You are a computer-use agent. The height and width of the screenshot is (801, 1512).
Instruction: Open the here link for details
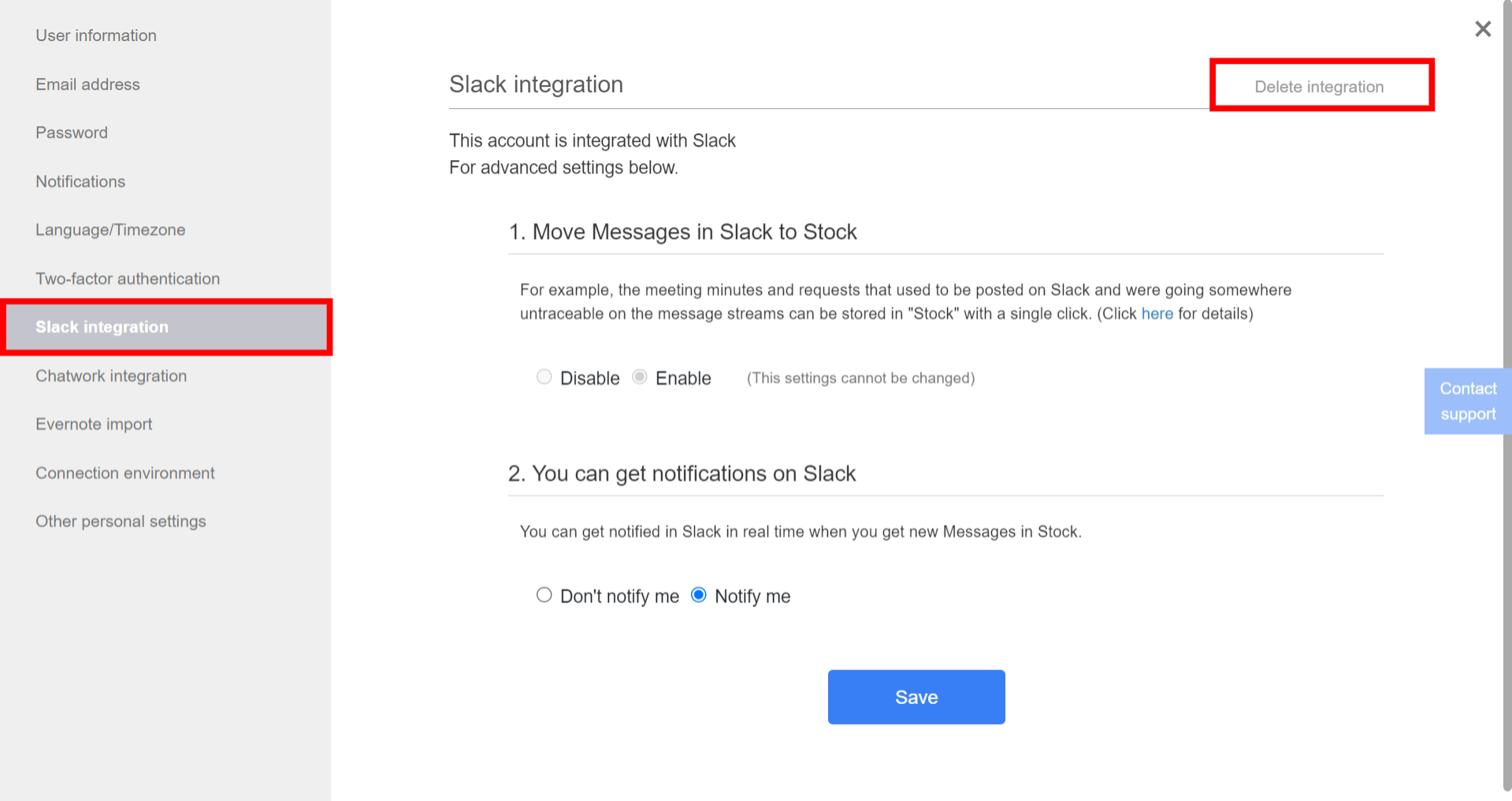[1157, 313]
